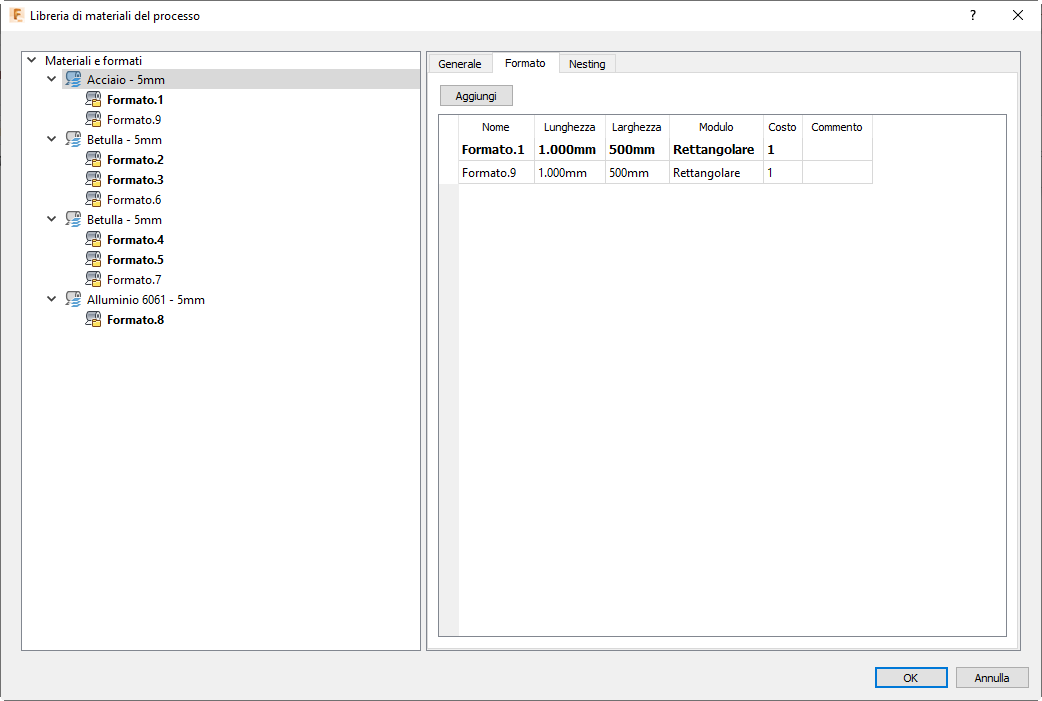Click the Formato.1 row Costo cell
This screenshot has height=701, width=1042.
pos(782,150)
